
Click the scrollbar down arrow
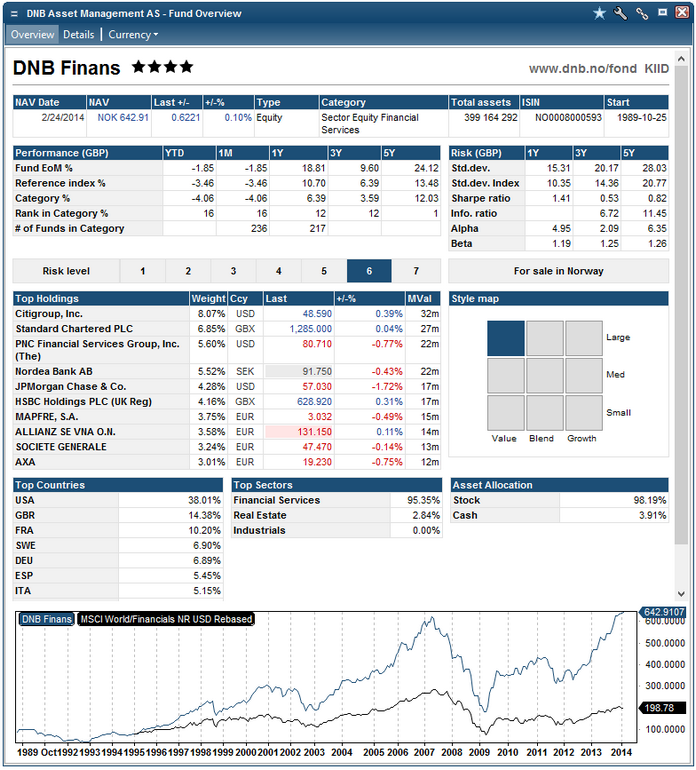[x=681, y=593]
